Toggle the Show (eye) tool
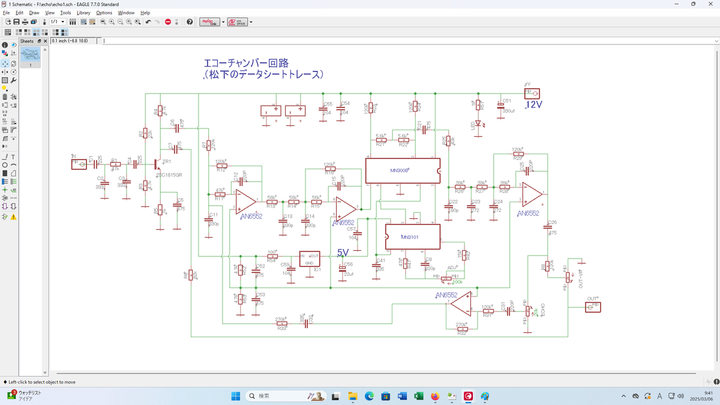 click(x=14, y=44)
